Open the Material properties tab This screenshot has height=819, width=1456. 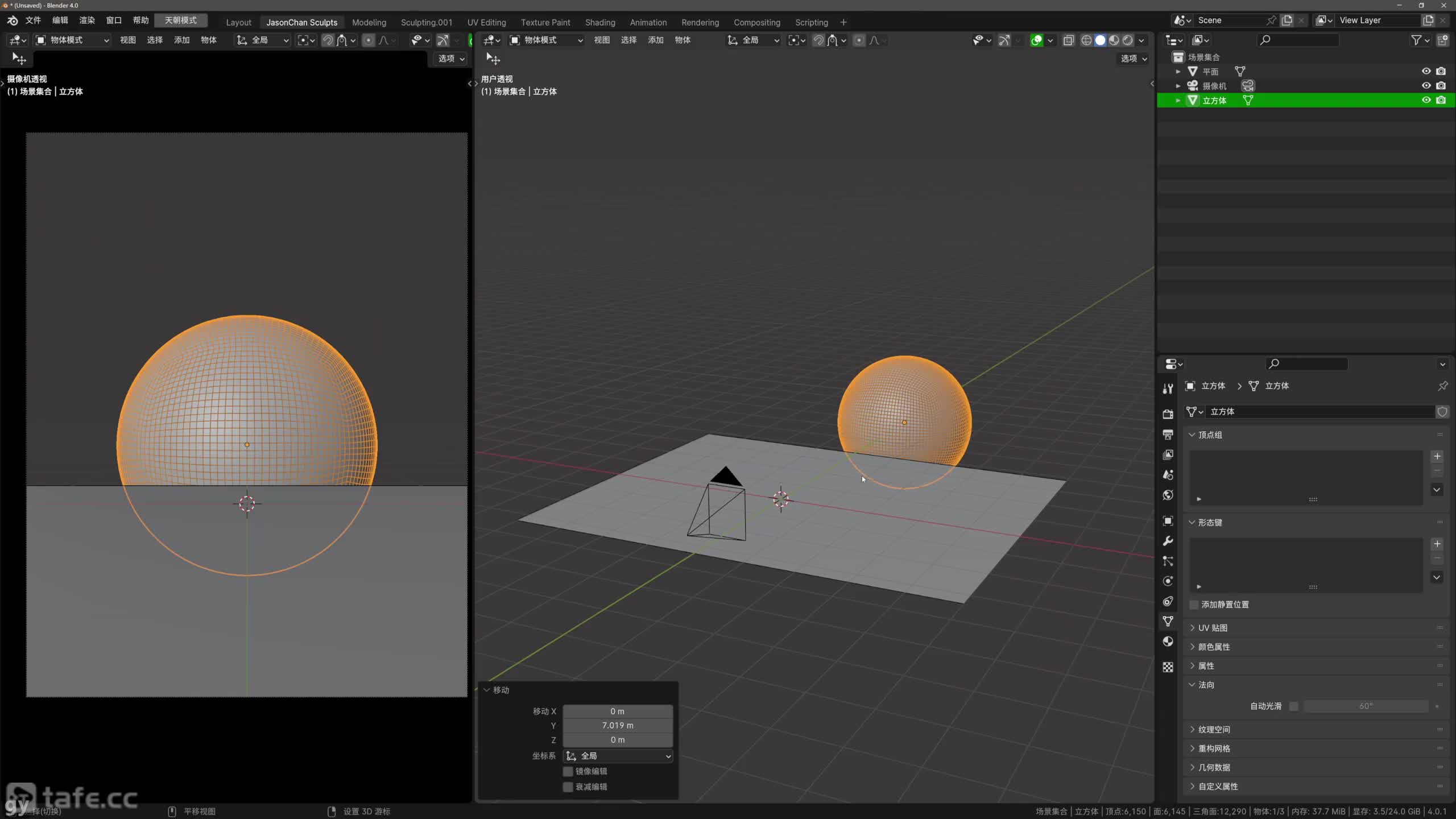tap(1168, 642)
